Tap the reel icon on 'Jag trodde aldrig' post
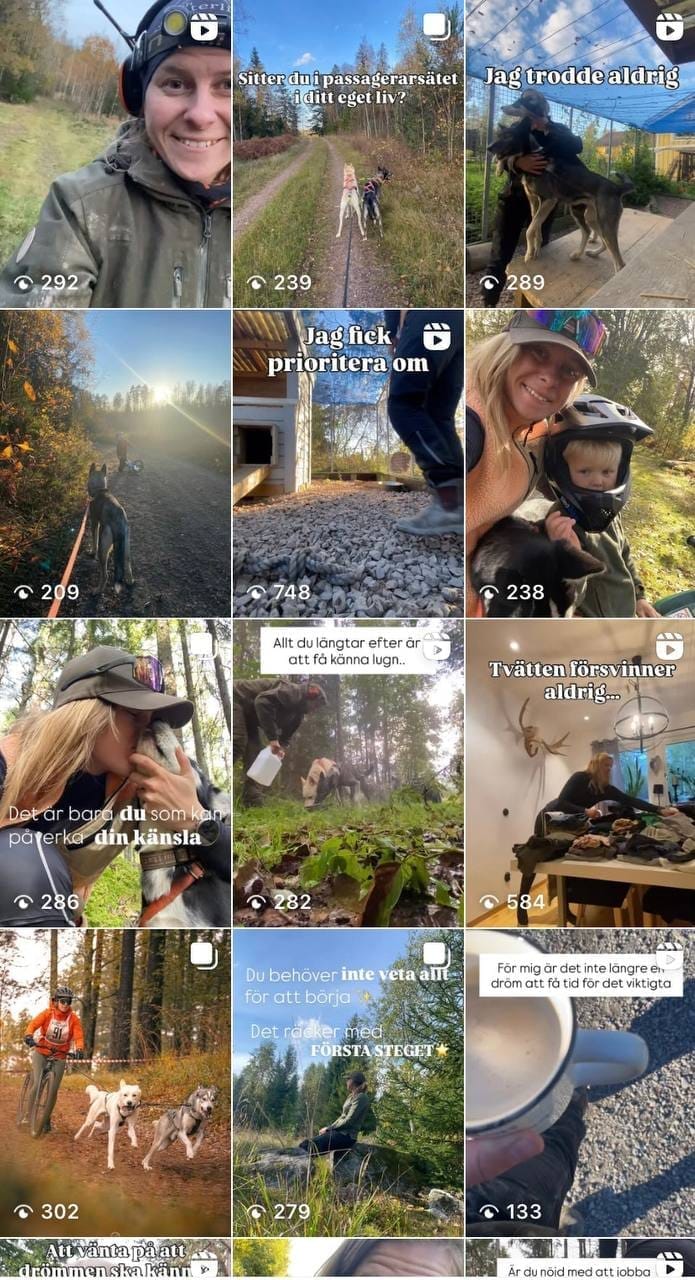Viewport: 695px width, 1280px height. click(x=669, y=26)
